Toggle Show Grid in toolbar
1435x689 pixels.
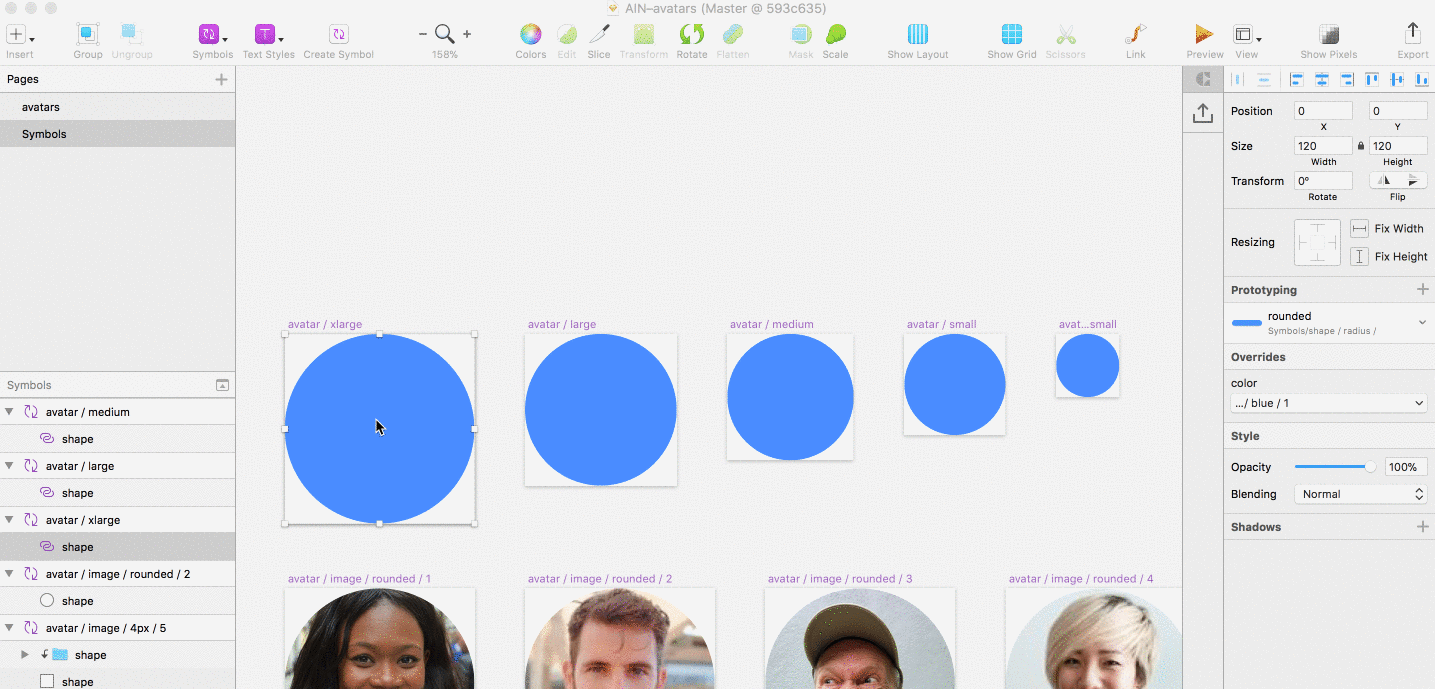click(1012, 35)
